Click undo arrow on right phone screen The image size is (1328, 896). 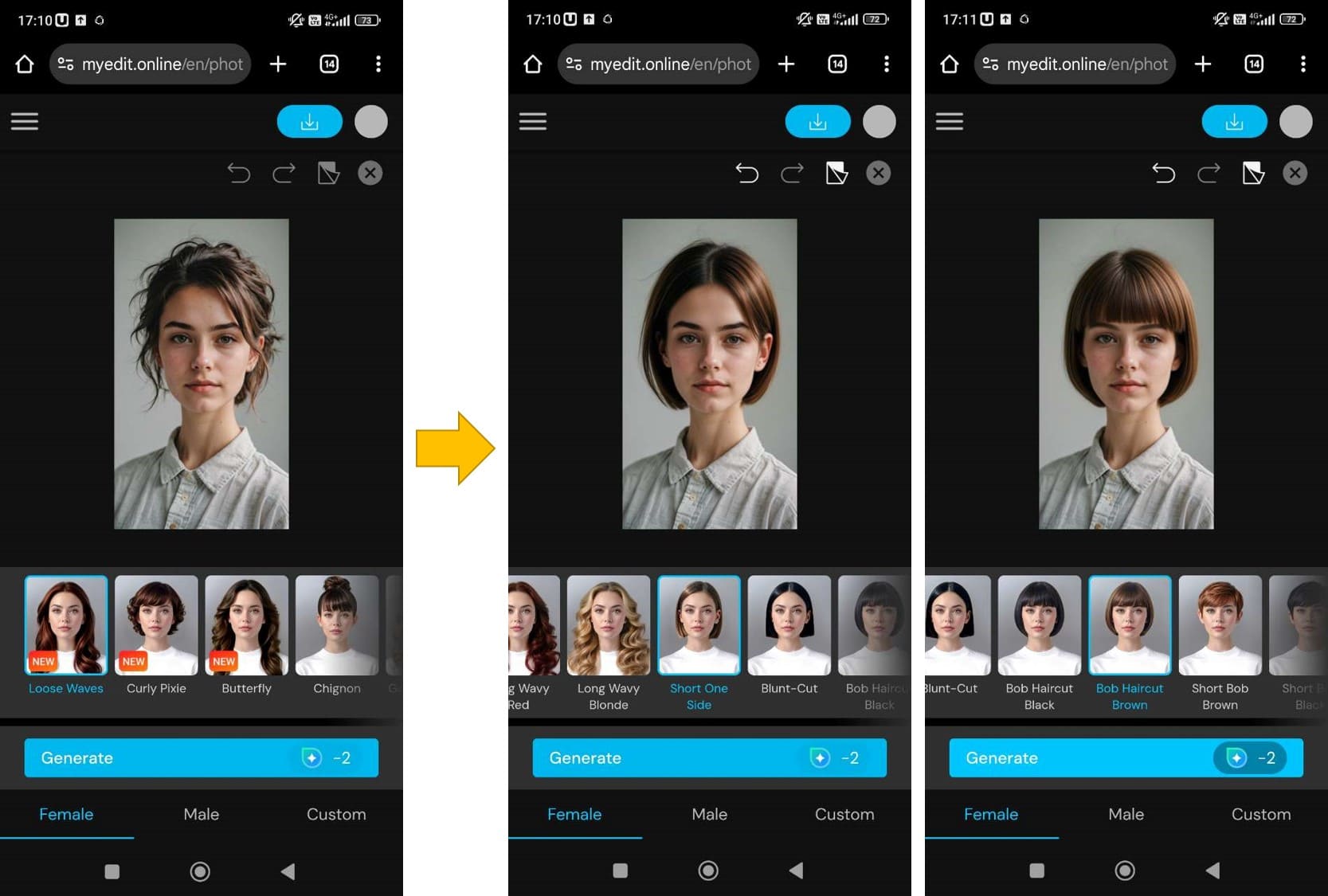click(1163, 173)
